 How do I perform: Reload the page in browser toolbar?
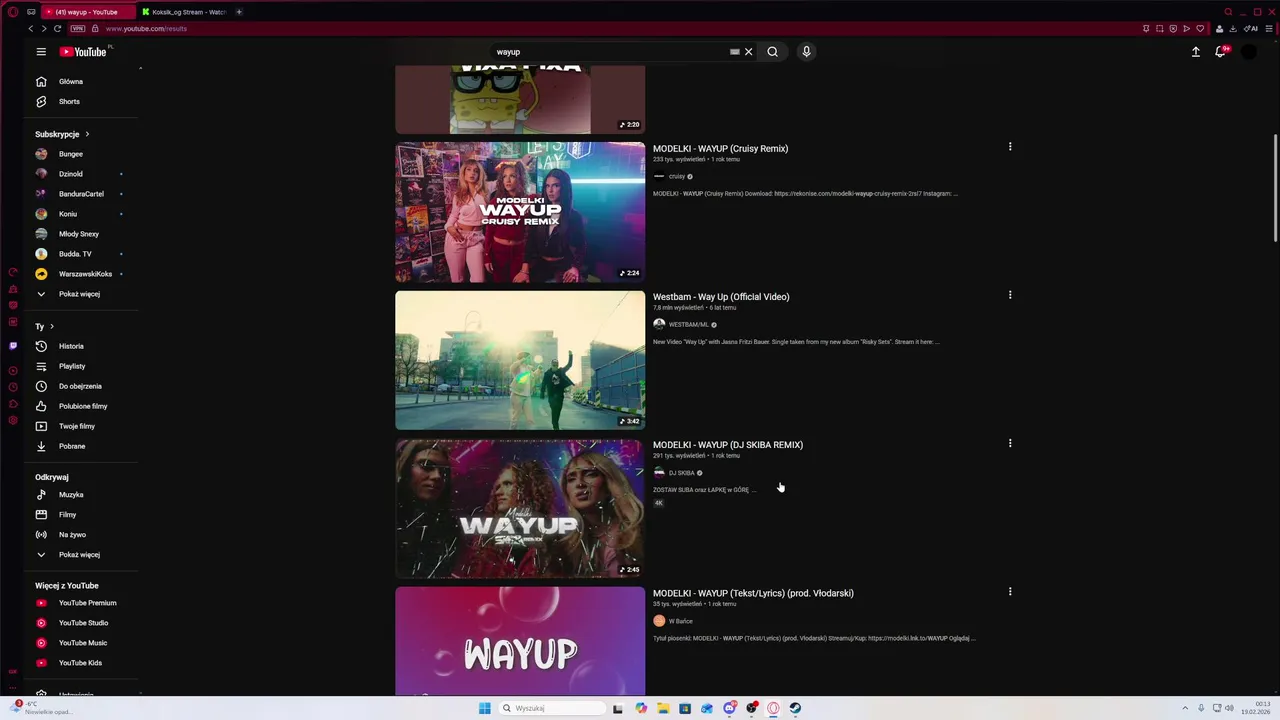[57, 29]
